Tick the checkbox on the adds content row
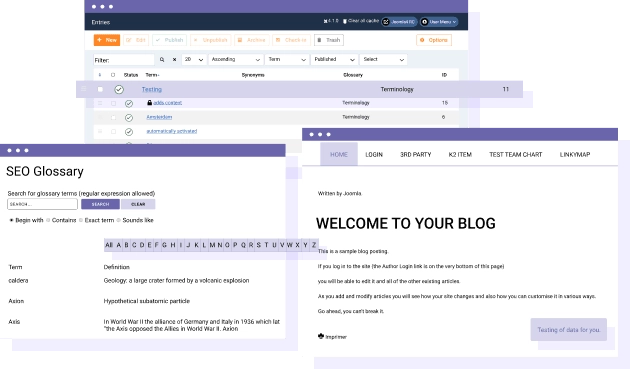The image size is (630, 369). point(113,103)
